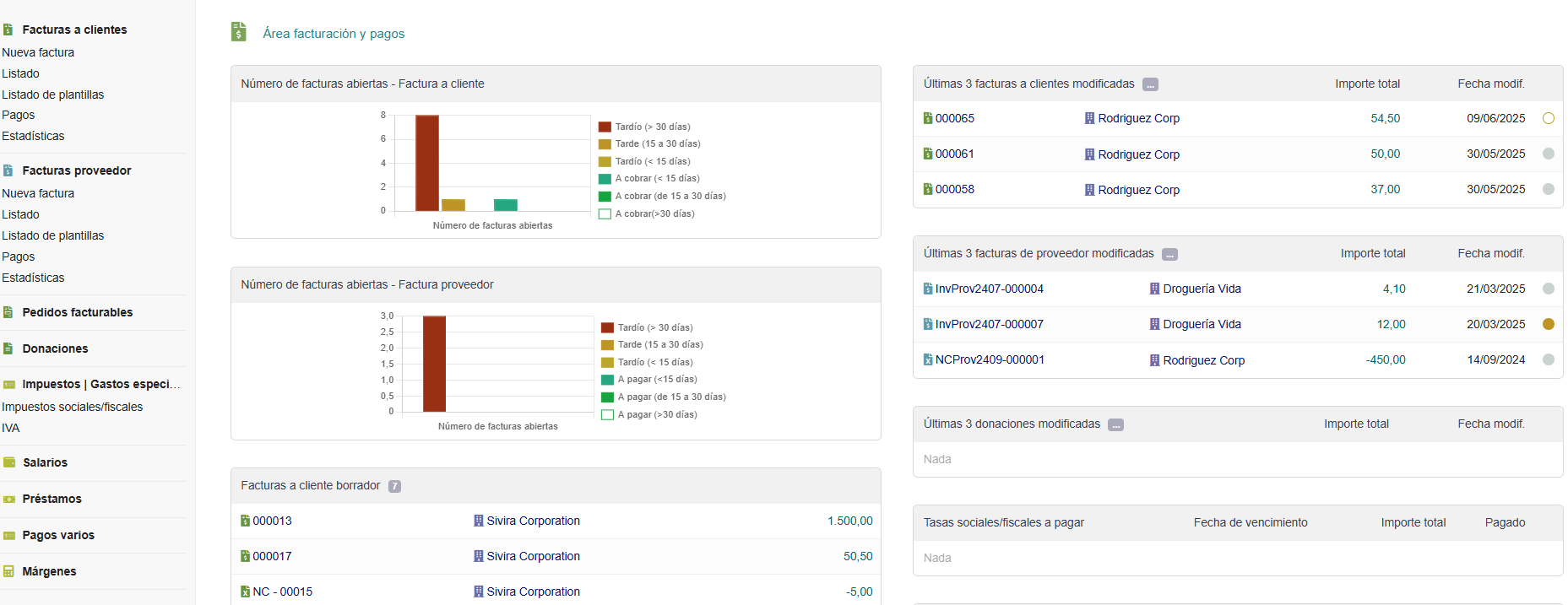
Task: Click the Donaciones sidebar icon
Action: [x=8, y=348]
